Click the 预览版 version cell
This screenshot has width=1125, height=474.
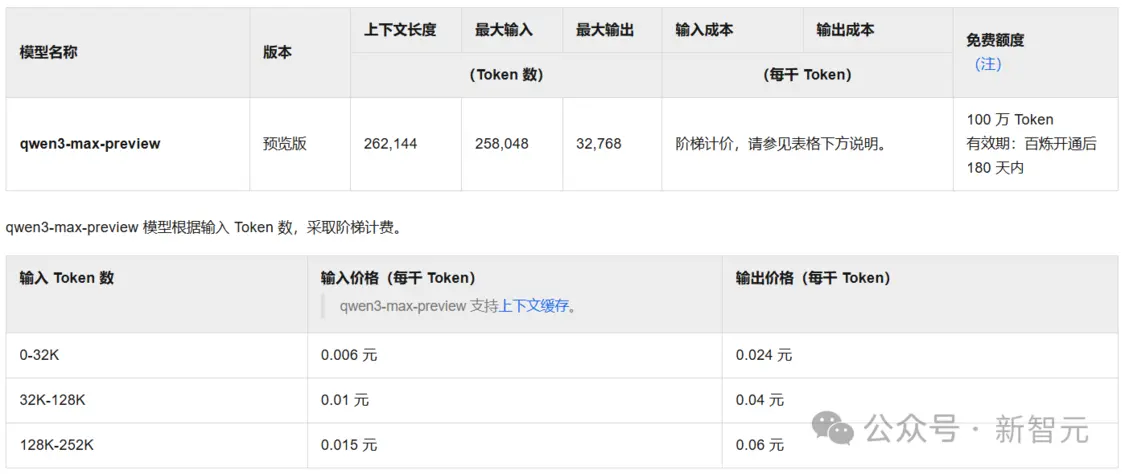click(285, 143)
